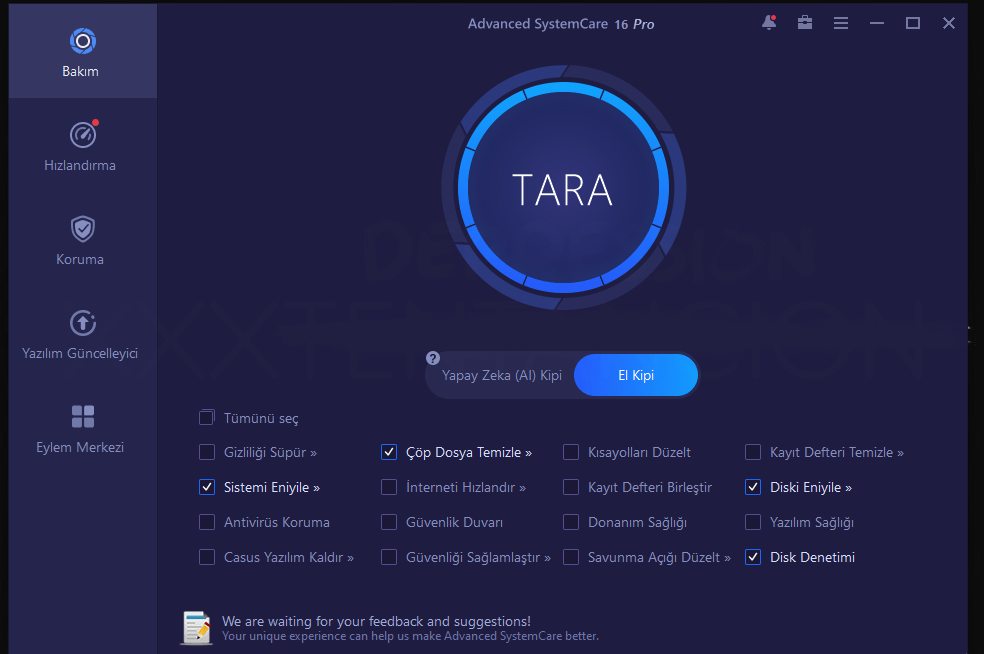Uncheck the Çöp Dosya Temizle checkbox

(x=389, y=453)
